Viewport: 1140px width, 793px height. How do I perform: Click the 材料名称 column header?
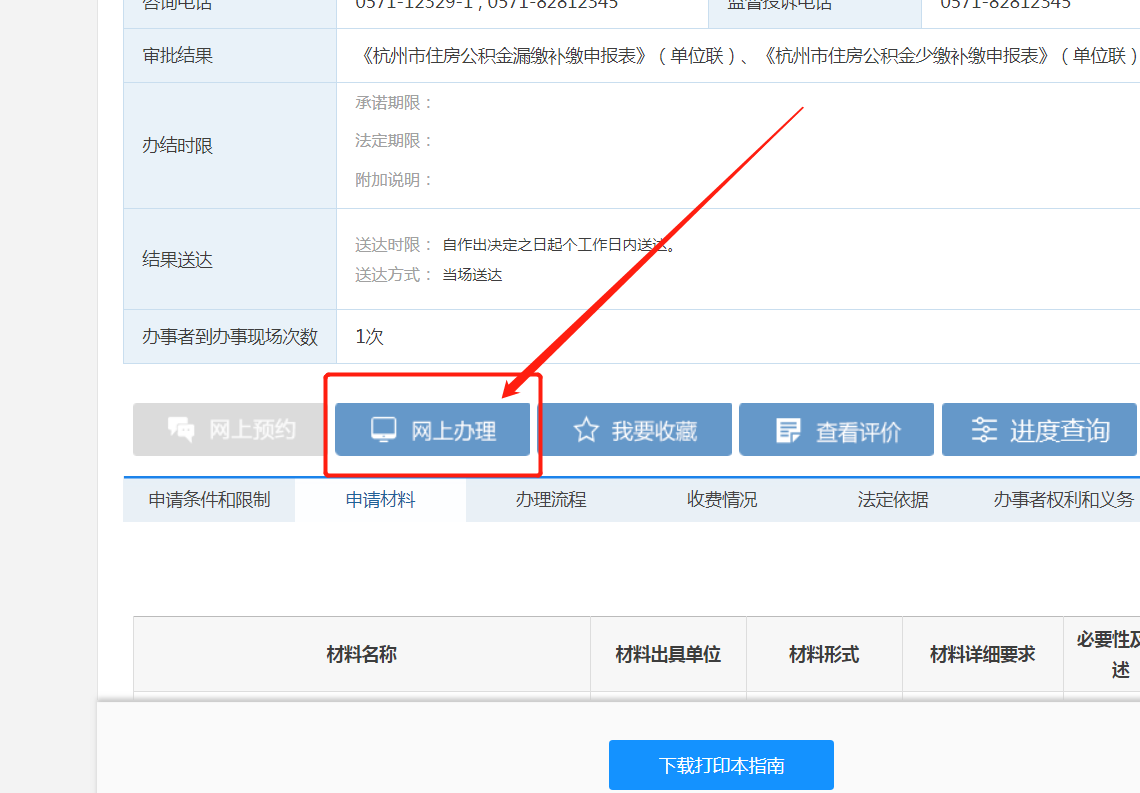click(x=362, y=654)
